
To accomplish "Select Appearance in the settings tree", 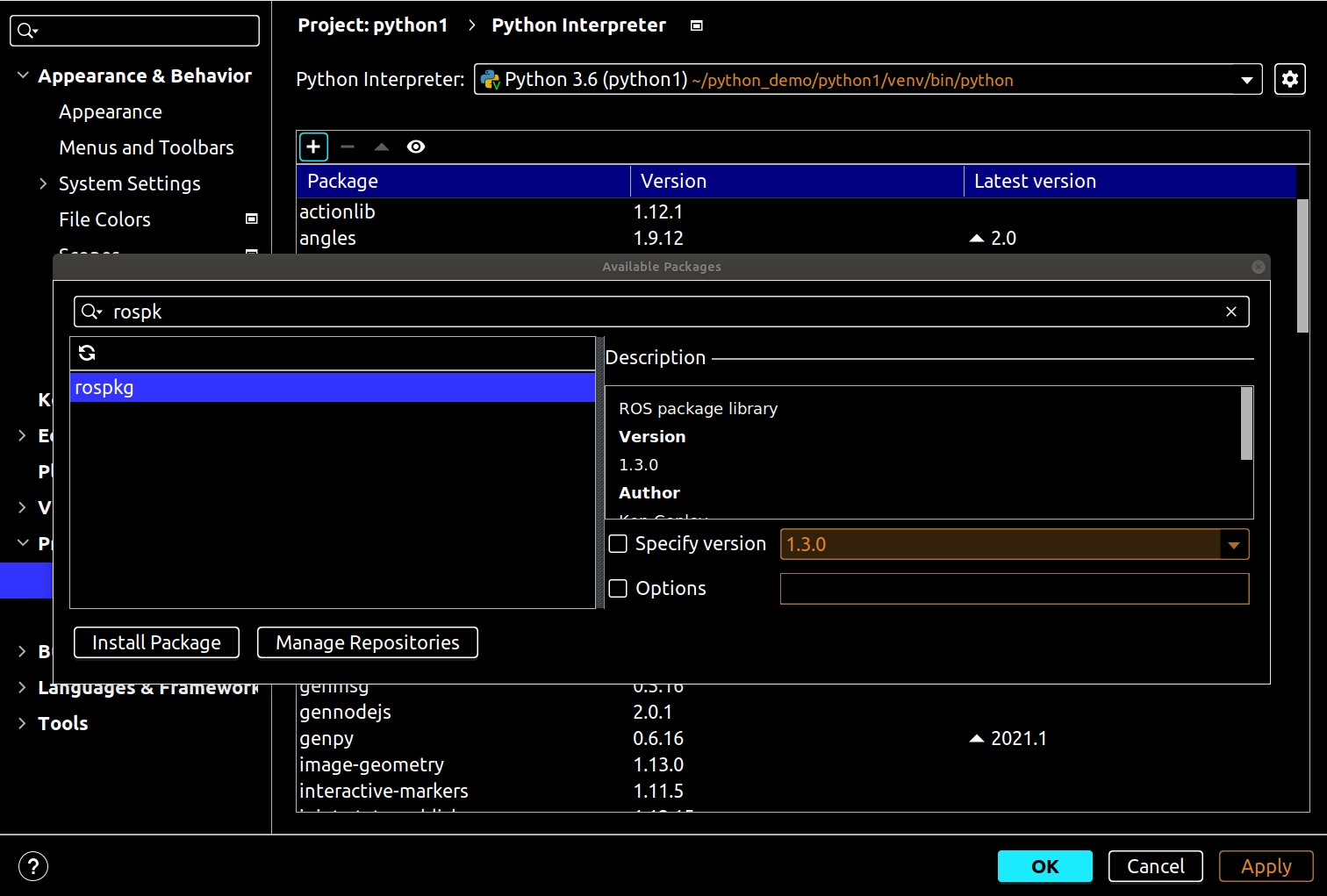I will point(111,111).
